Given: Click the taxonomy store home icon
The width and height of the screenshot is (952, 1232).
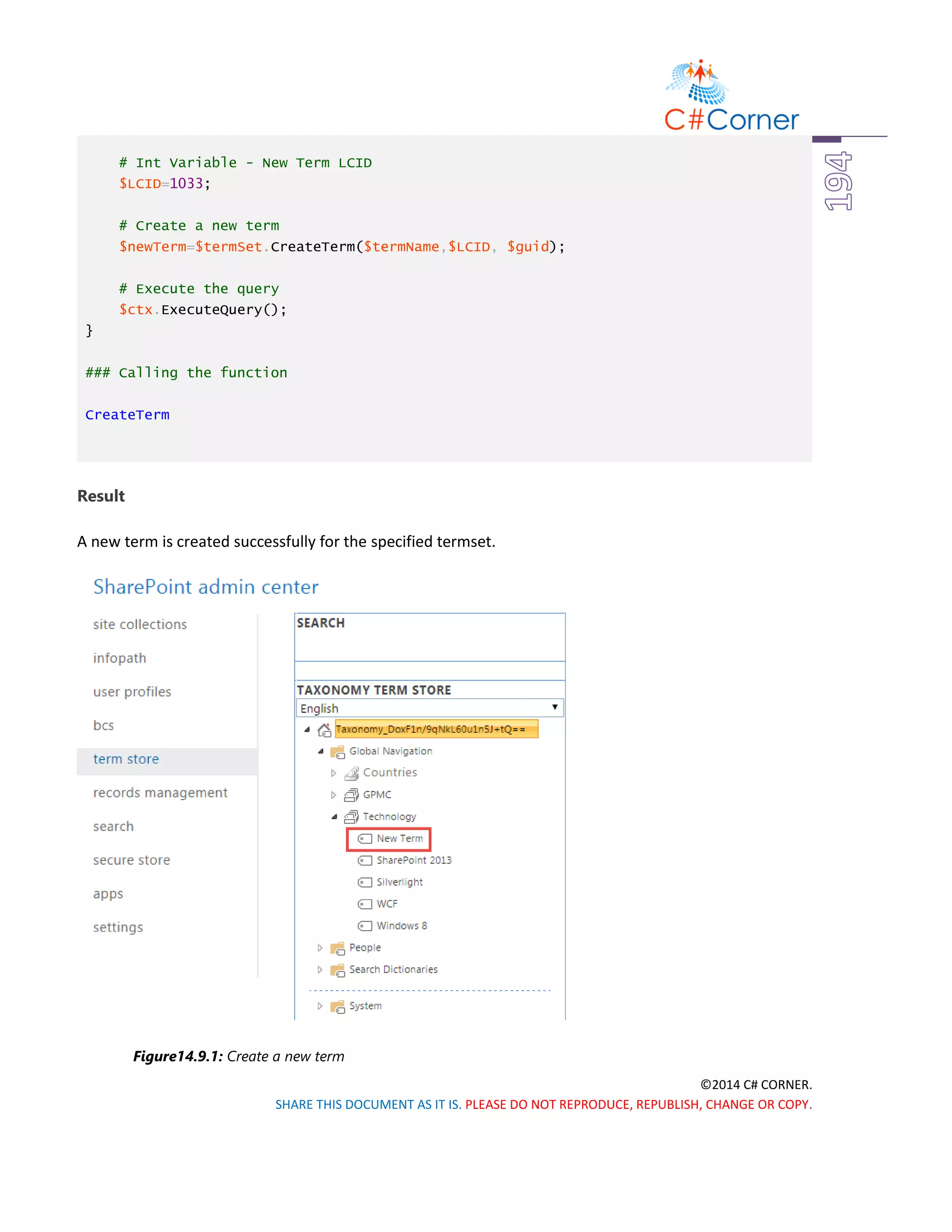Looking at the screenshot, I should (324, 730).
